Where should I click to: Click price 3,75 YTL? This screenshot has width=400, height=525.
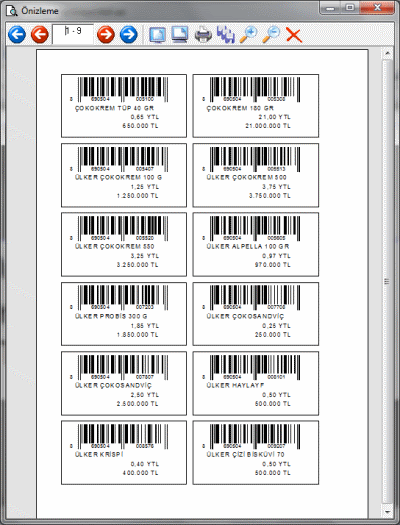tap(276, 187)
